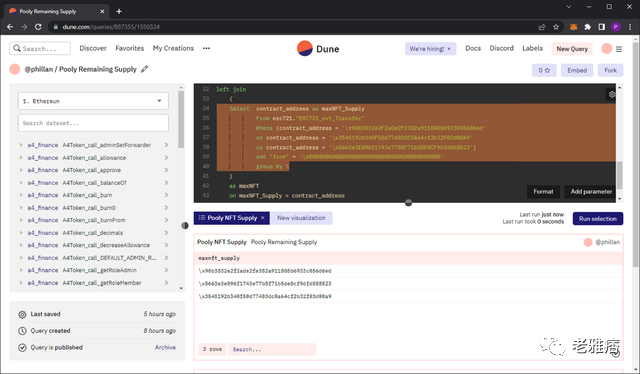Viewport: 640px width, 374px height.
Task: Expand the A4Token_call_burnFrom entry
Action: [21, 220]
